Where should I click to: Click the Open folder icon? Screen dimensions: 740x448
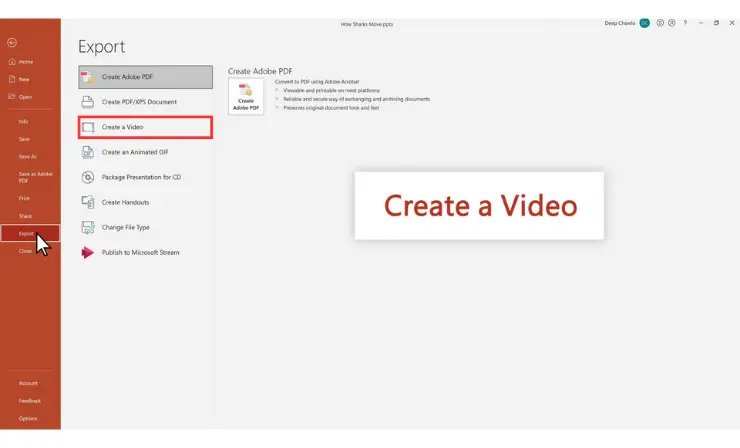coord(12,96)
